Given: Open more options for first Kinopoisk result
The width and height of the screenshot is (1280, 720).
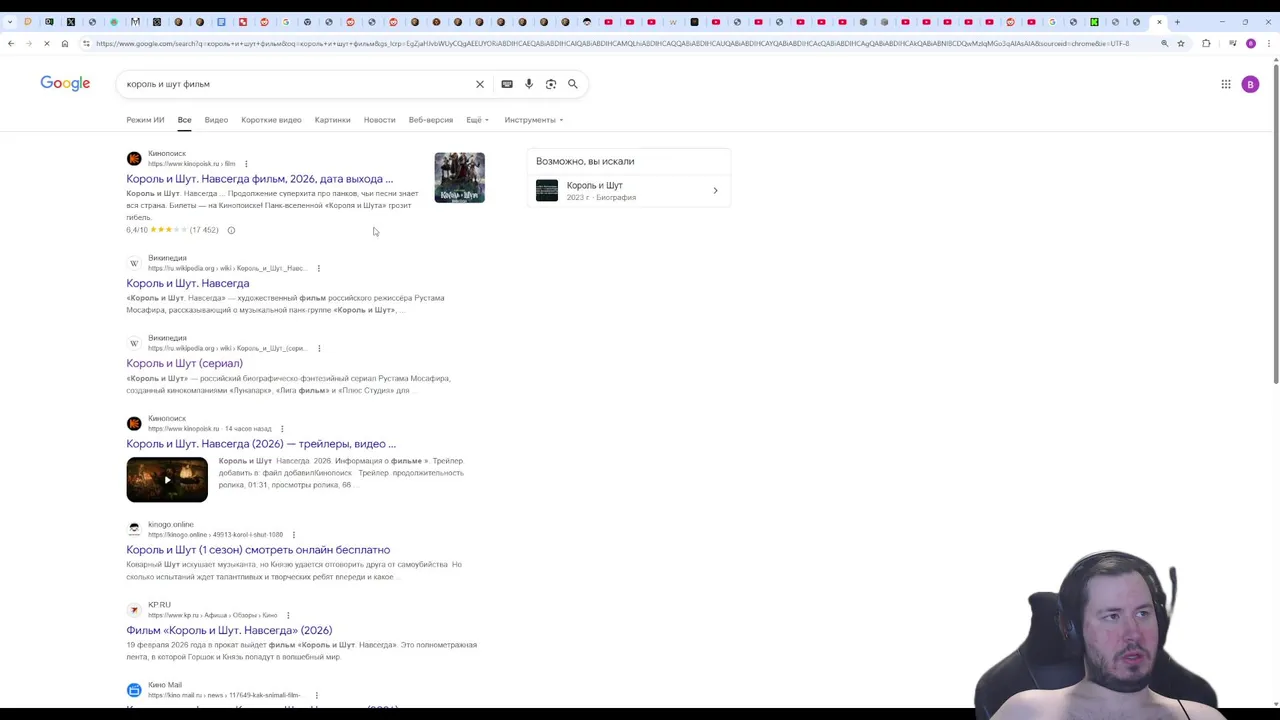Looking at the screenshot, I should point(246,164).
